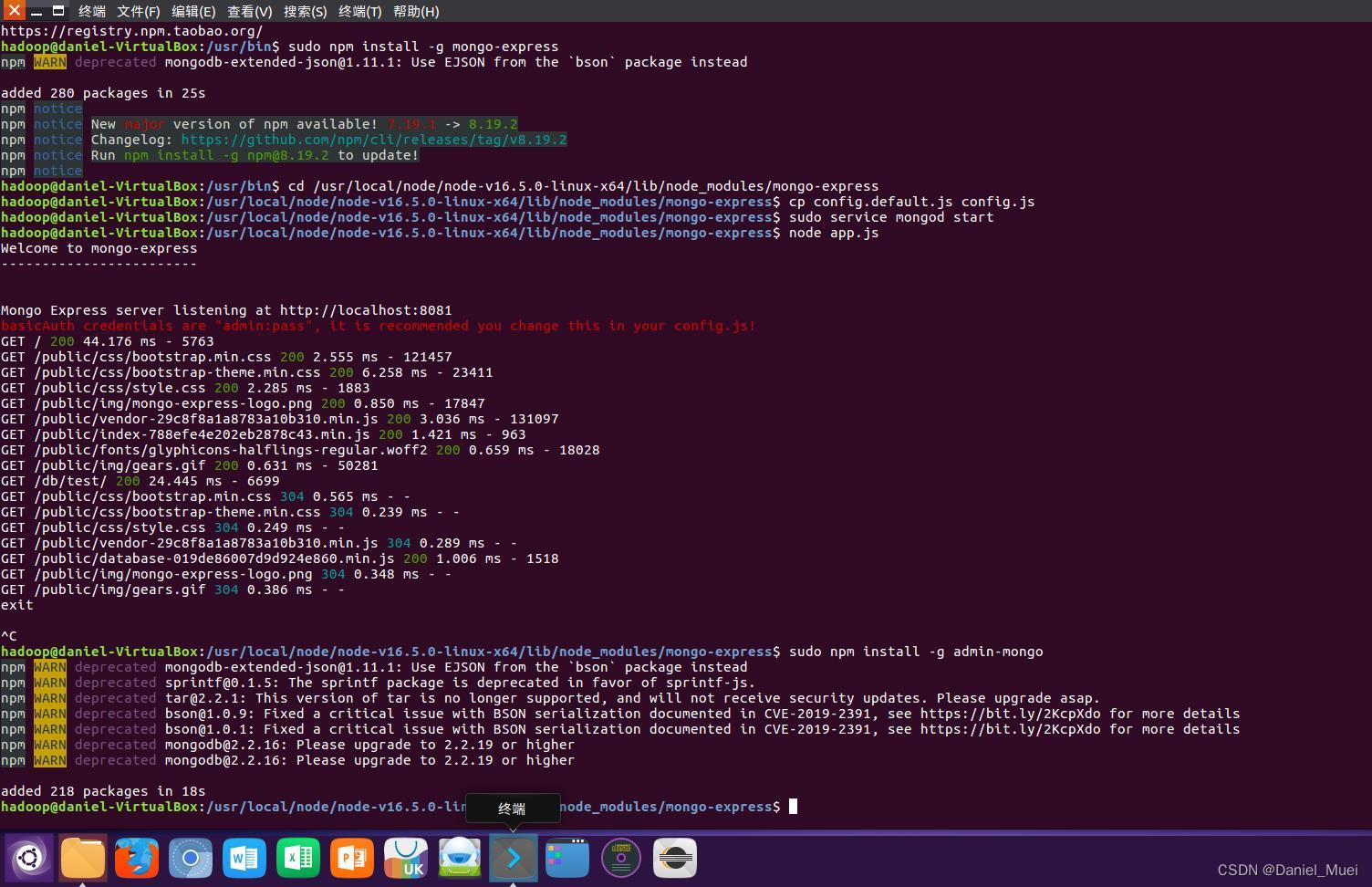
Task: Click the 'exit' line in terminal
Action: (x=16, y=605)
